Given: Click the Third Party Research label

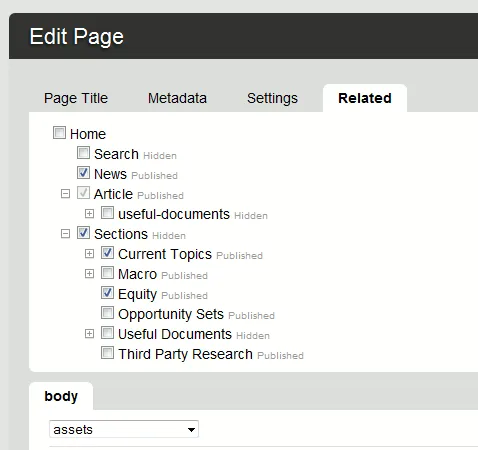Looking at the screenshot, I should (x=186, y=354).
